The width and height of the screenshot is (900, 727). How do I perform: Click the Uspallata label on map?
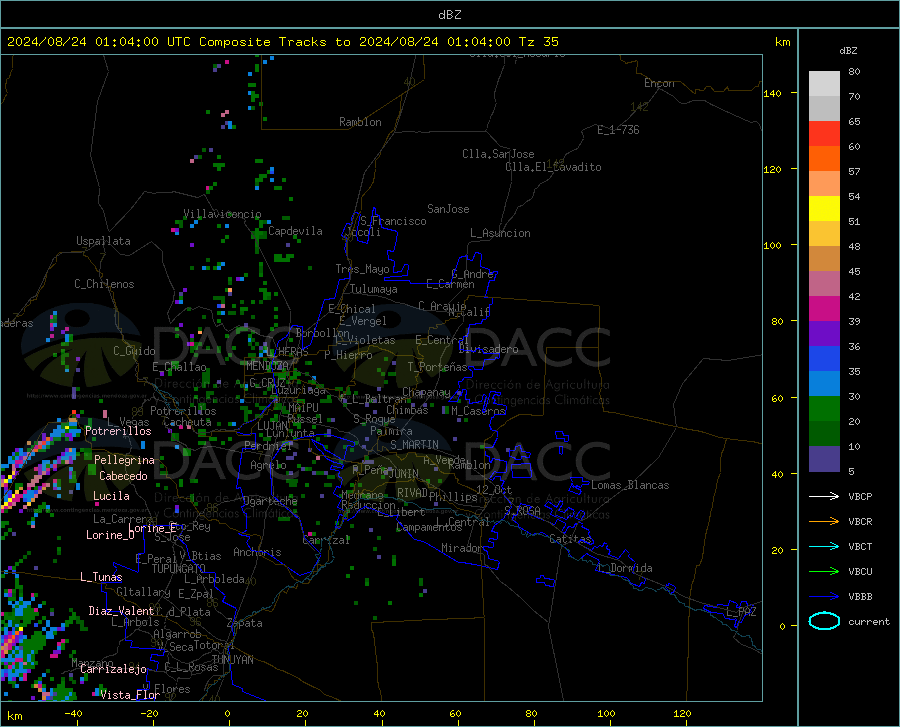tap(103, 241)
